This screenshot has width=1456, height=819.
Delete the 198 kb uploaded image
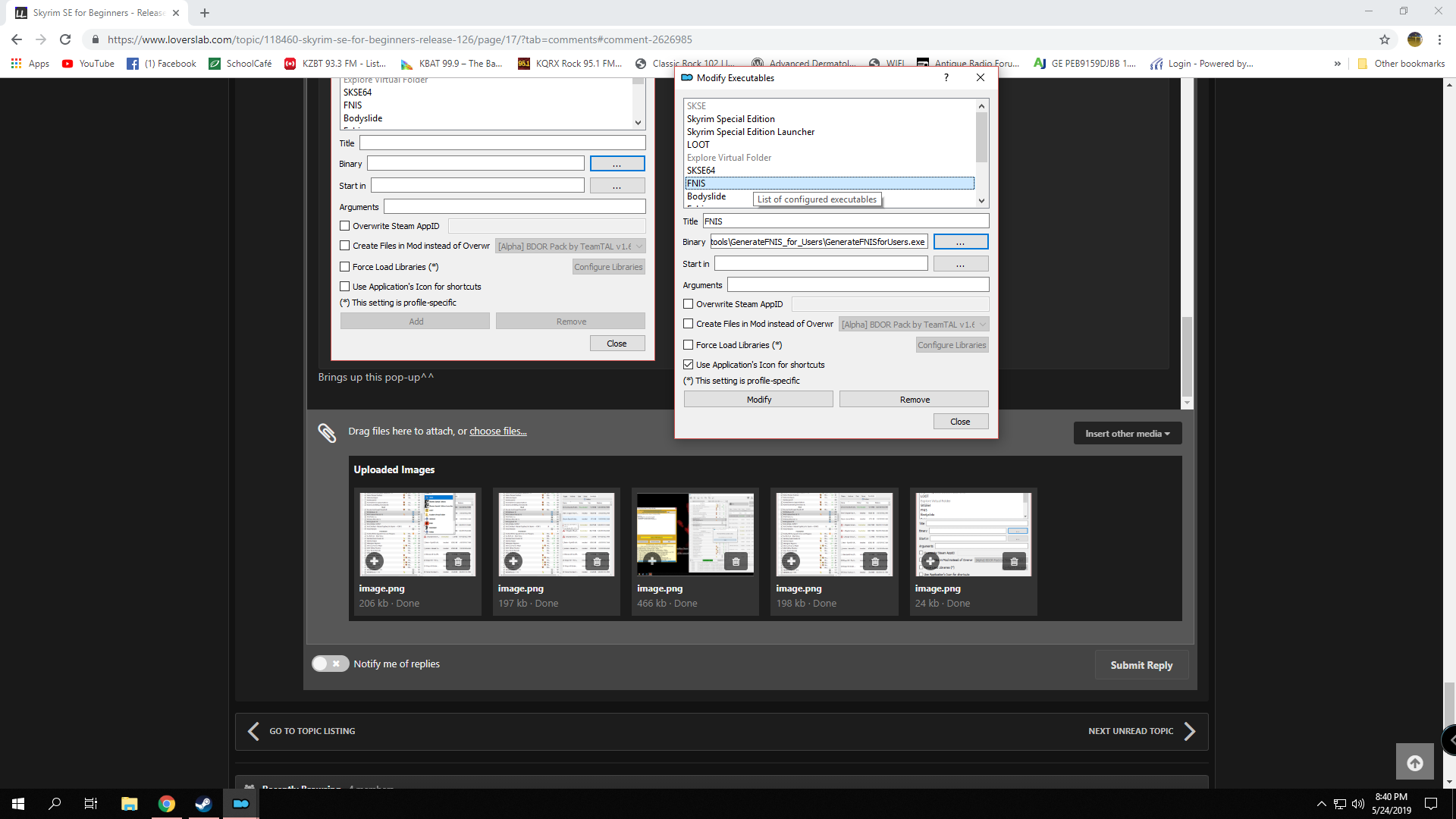(875, 561)
